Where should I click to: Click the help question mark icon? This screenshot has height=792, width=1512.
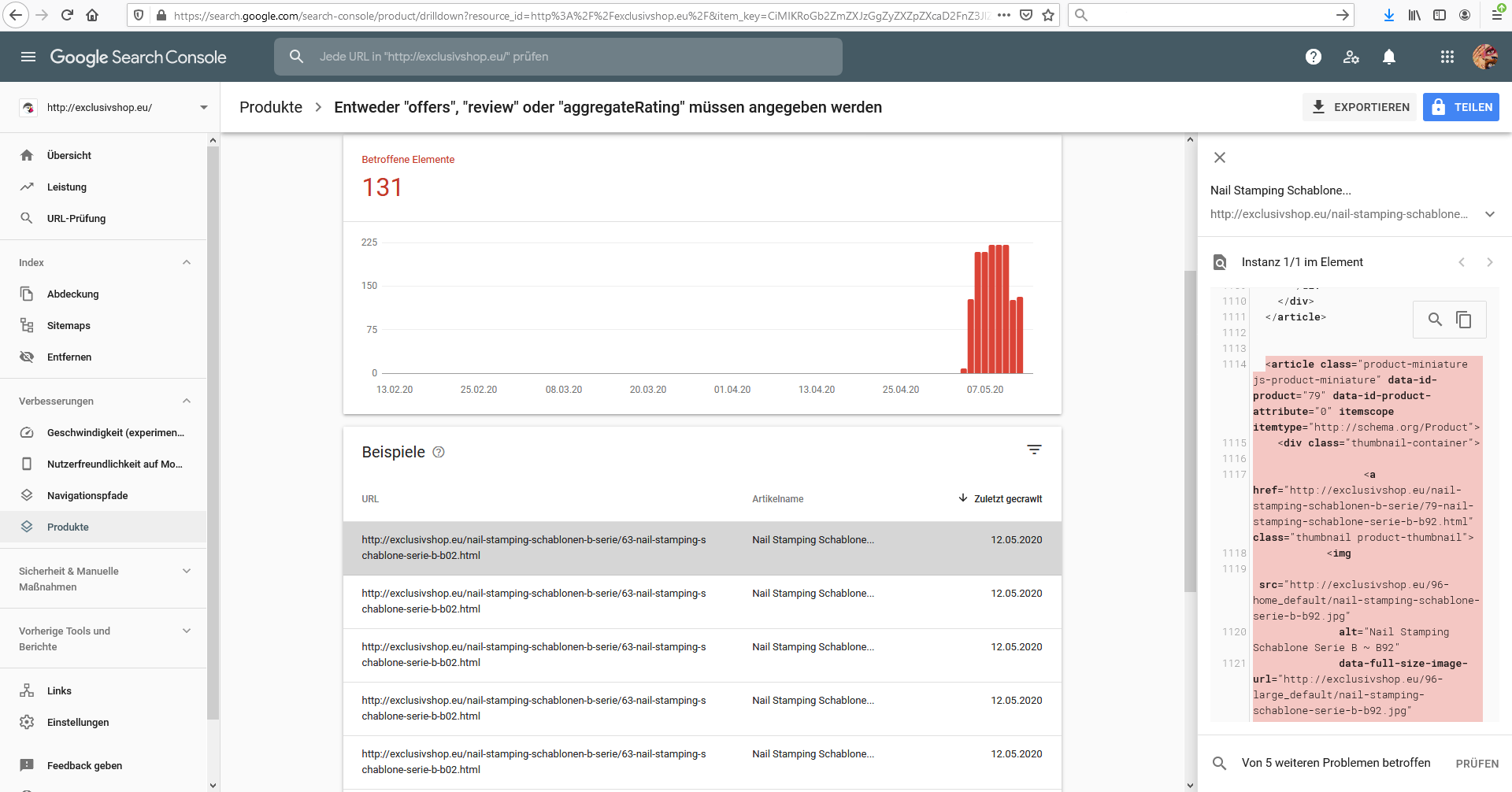coord(1313,57)
